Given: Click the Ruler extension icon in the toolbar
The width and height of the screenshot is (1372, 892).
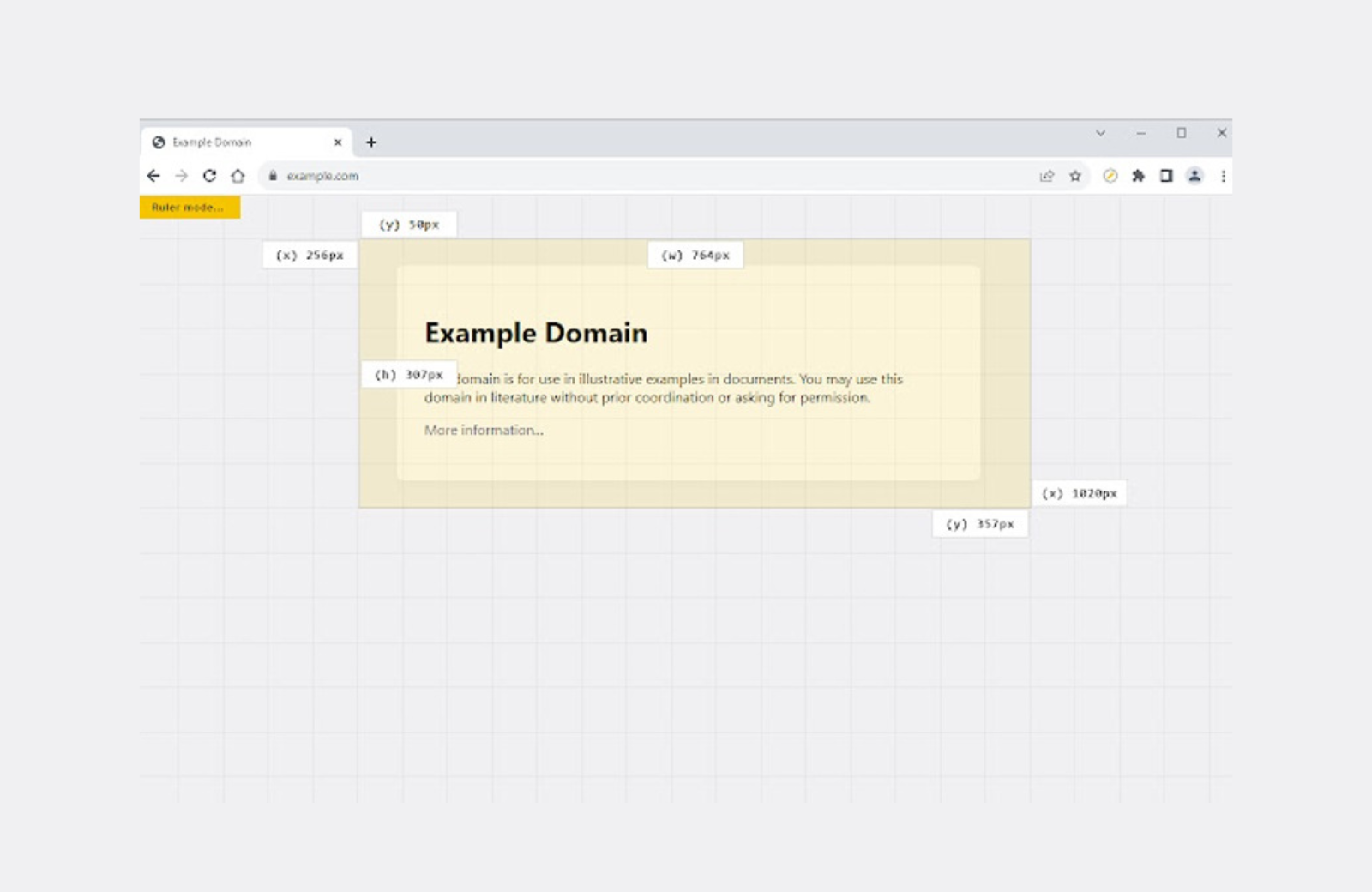Looking at the screenshot, I should [x=1110, y=176].
